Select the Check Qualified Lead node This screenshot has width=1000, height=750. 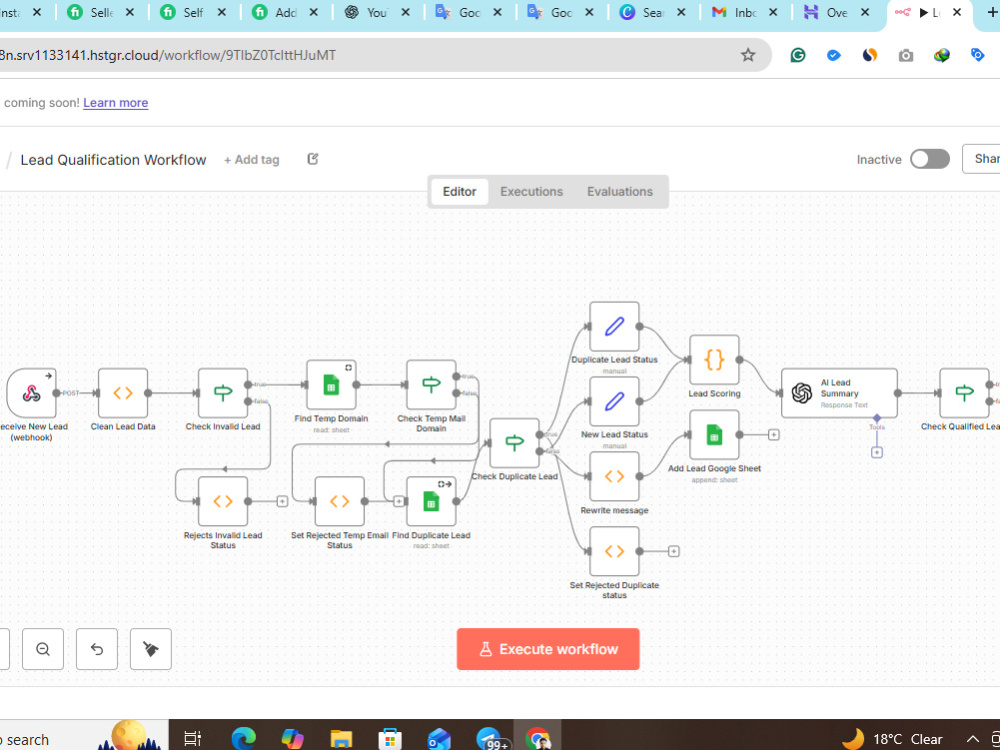[964, 393]
